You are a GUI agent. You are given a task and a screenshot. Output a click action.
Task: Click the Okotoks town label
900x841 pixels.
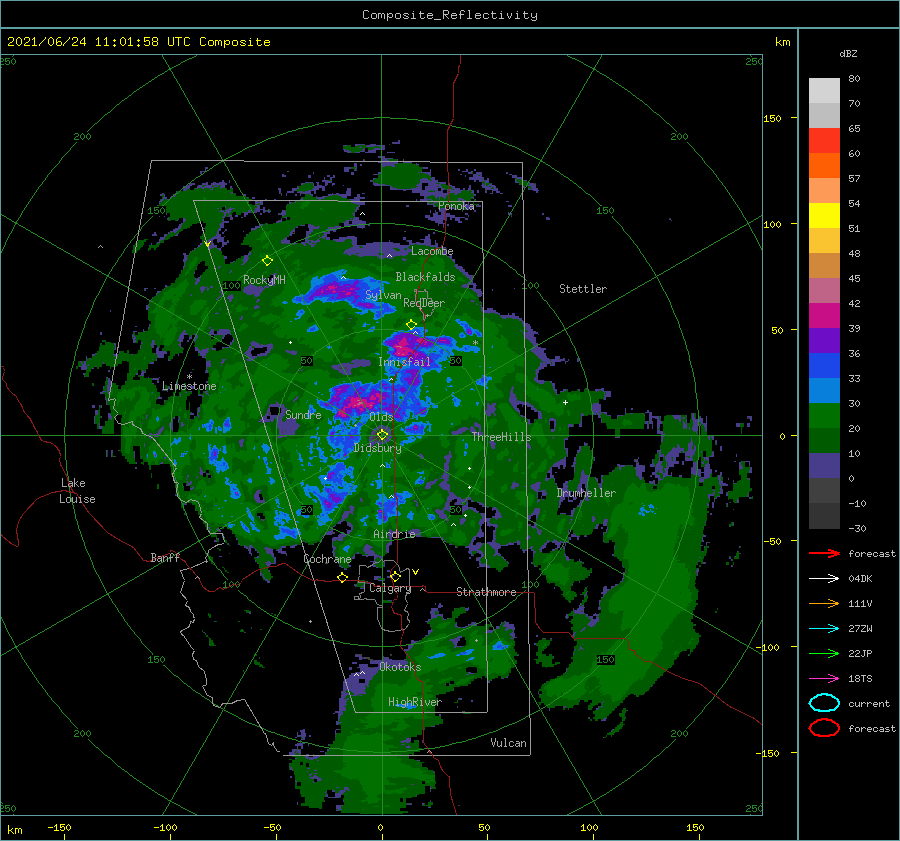[x=400, y=667]
